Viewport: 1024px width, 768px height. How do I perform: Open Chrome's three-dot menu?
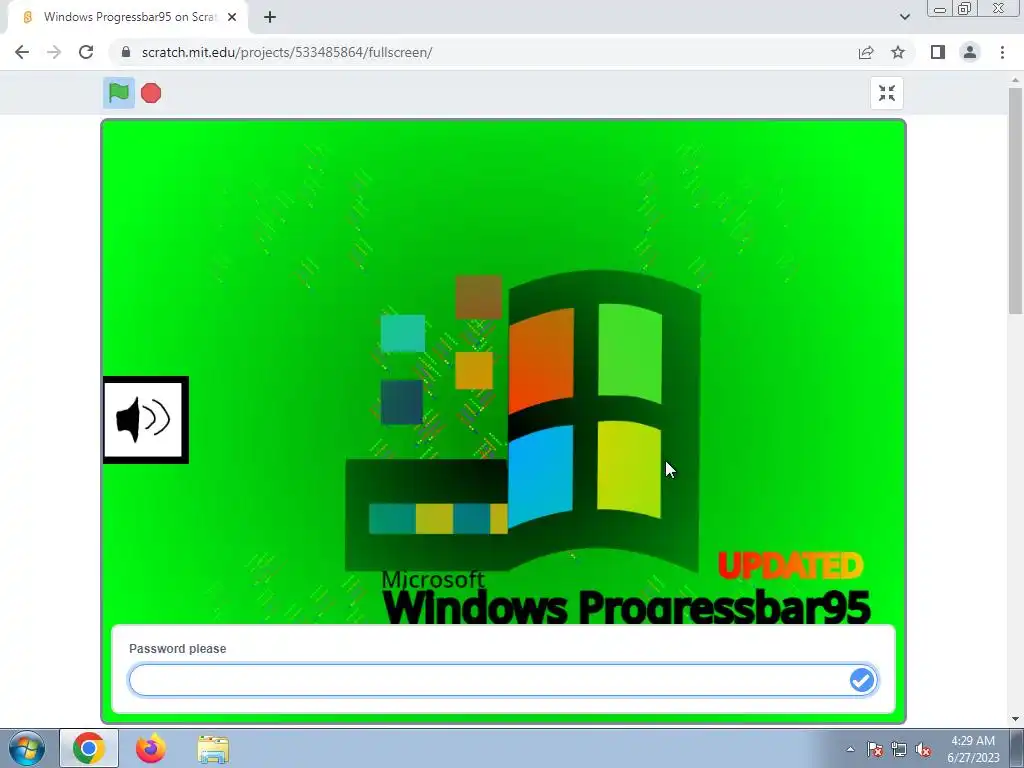1002,52
